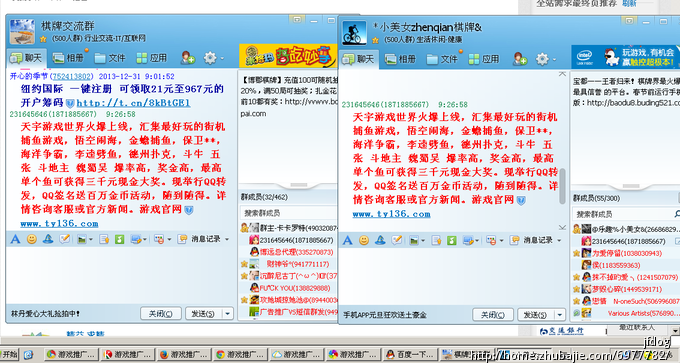Click right chat message scrollbar thumb
This screenshot has width=680, height=363.
coord(562,186)
